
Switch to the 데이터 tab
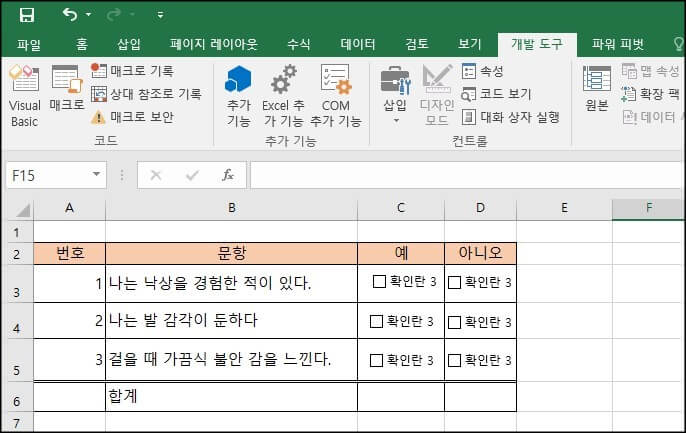point(357,44)
